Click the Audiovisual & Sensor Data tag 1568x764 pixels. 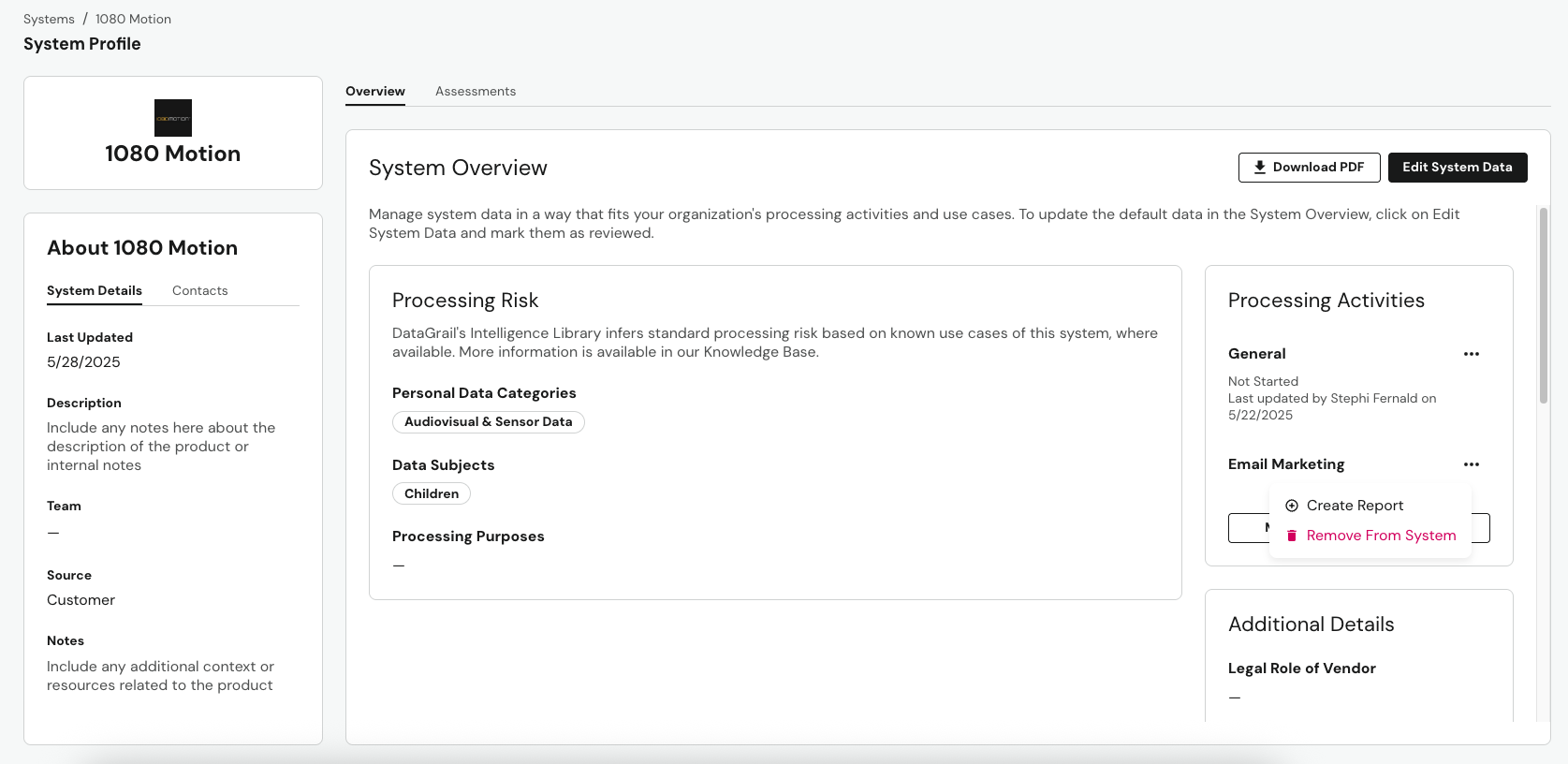tap(489, 422)
